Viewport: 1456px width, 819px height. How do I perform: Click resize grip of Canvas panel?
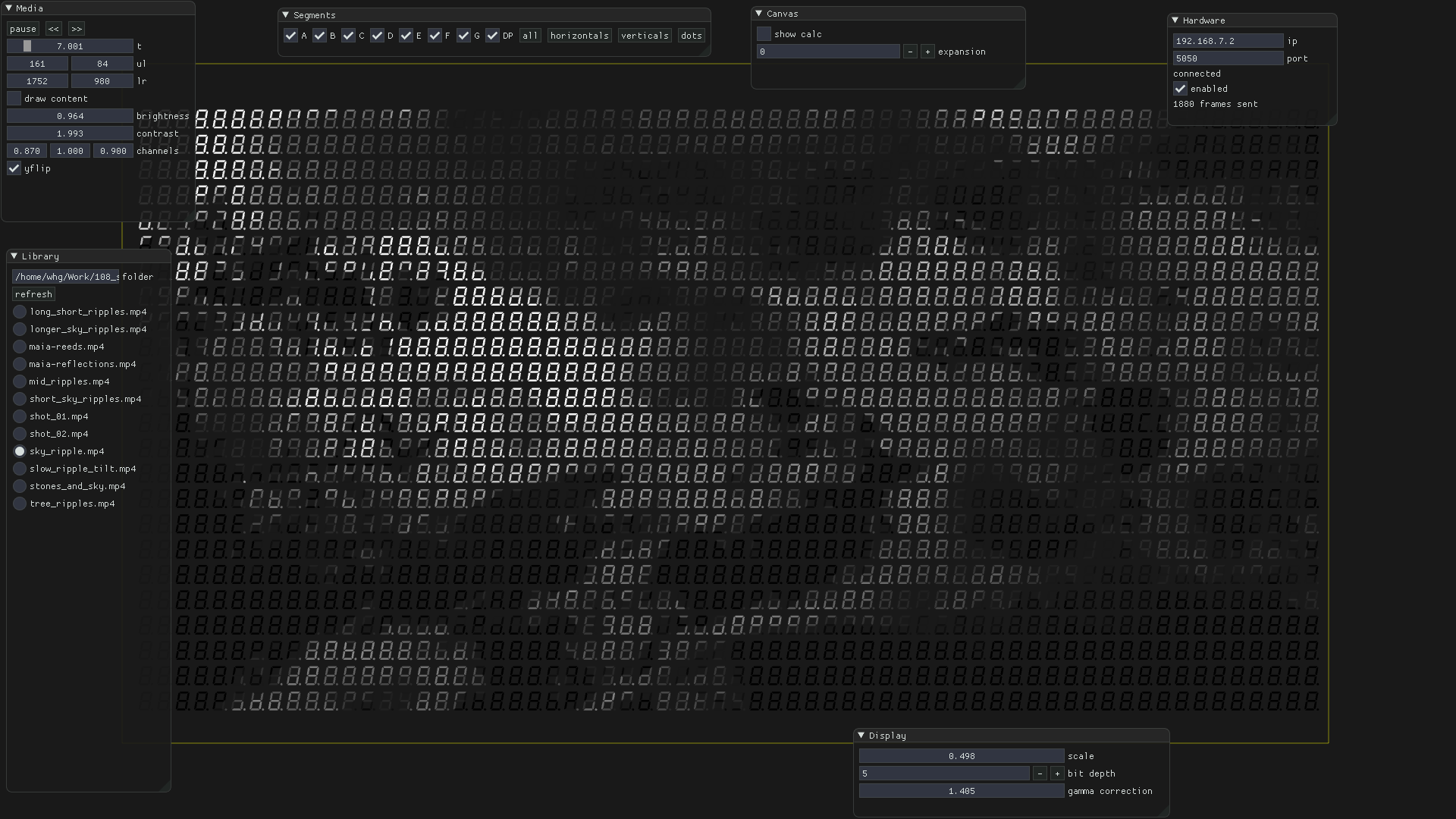tap(1020, 83)
